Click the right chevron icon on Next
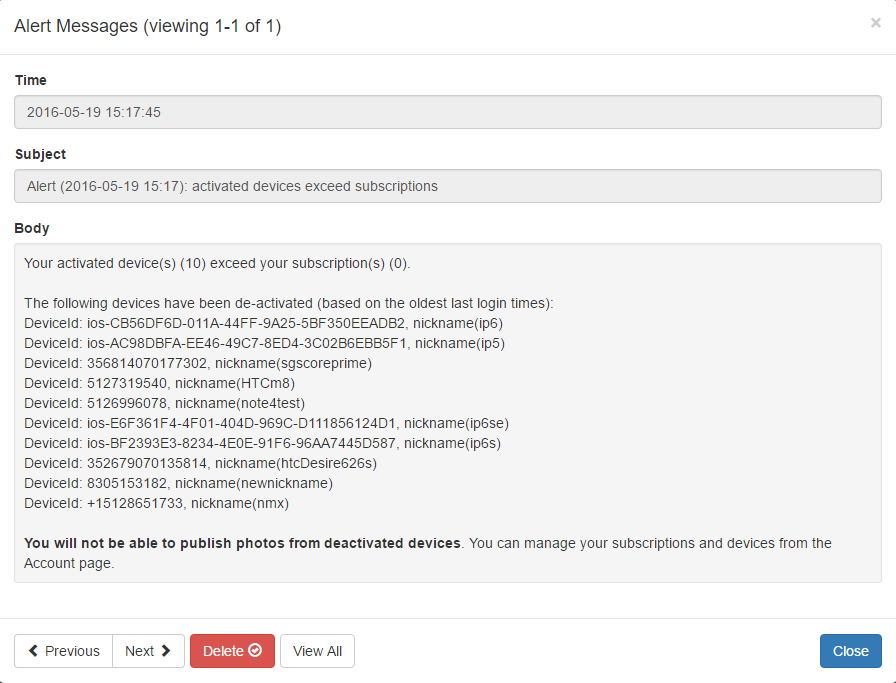The height and width of the screenshot is (683, 896). [166, 651]
